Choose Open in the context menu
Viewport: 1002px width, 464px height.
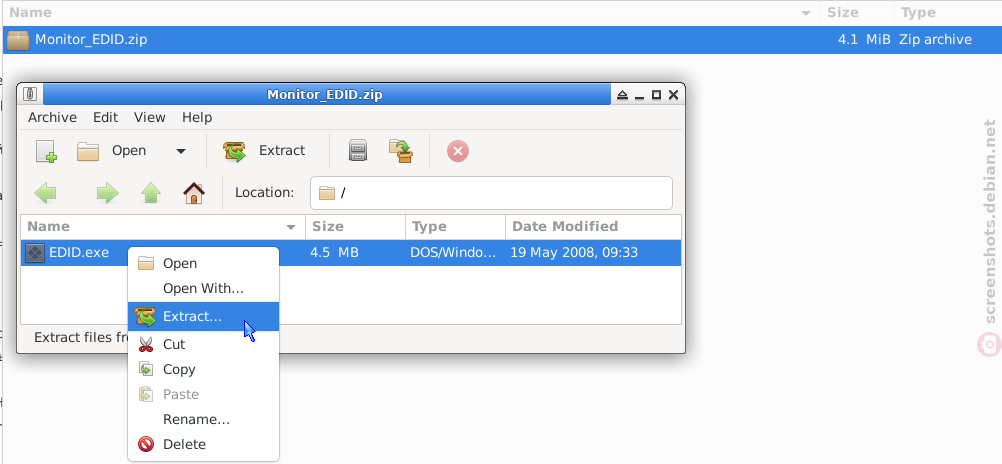tap(203, 263)
